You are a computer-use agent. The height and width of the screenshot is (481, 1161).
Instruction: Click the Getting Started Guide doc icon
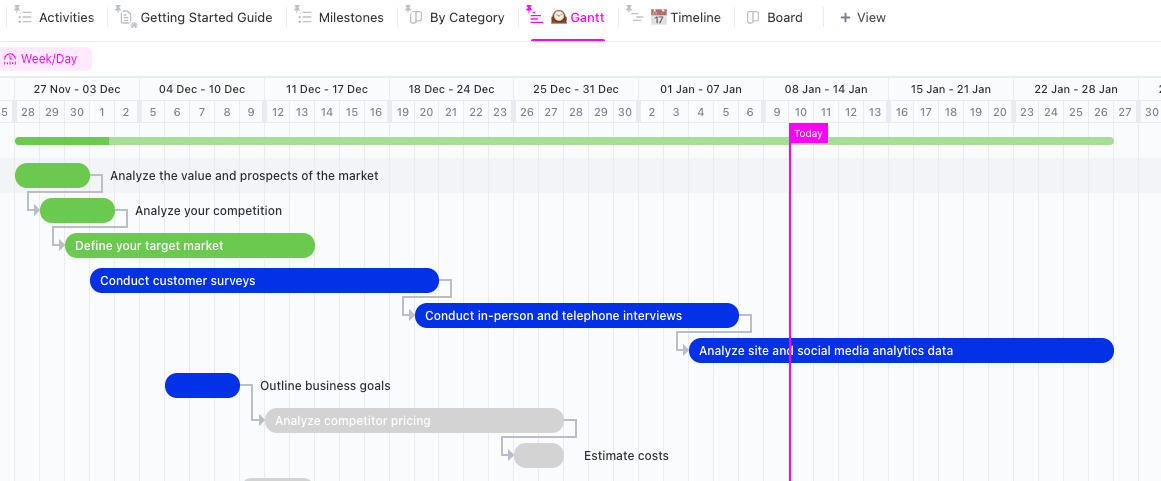126,17
